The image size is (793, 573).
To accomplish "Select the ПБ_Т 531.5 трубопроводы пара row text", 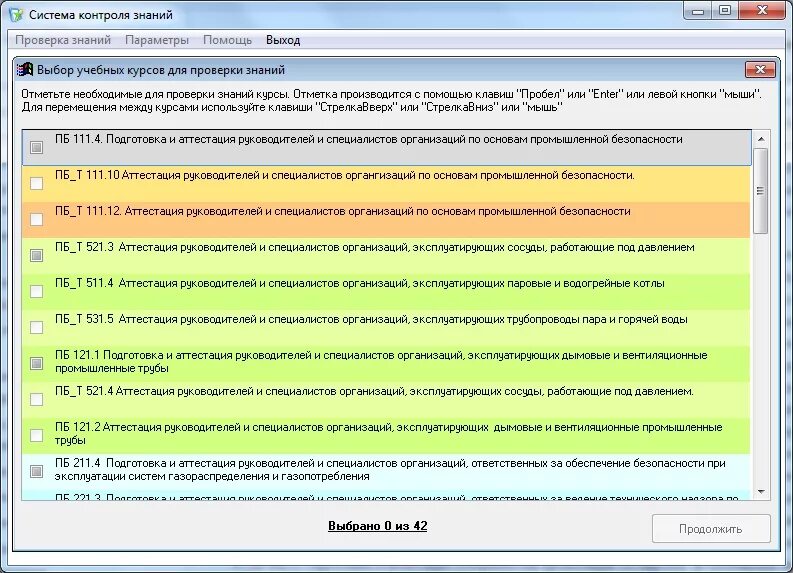I will (371, 319).
